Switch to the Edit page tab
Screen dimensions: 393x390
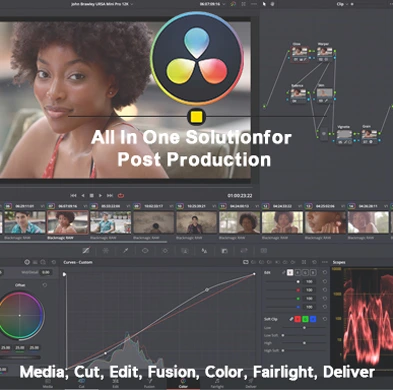click(x=115, y=384)
